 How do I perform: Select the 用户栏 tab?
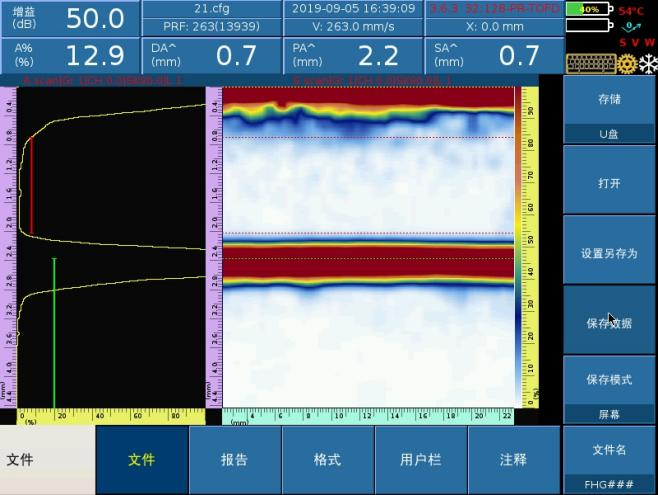[x=420, y=460]
